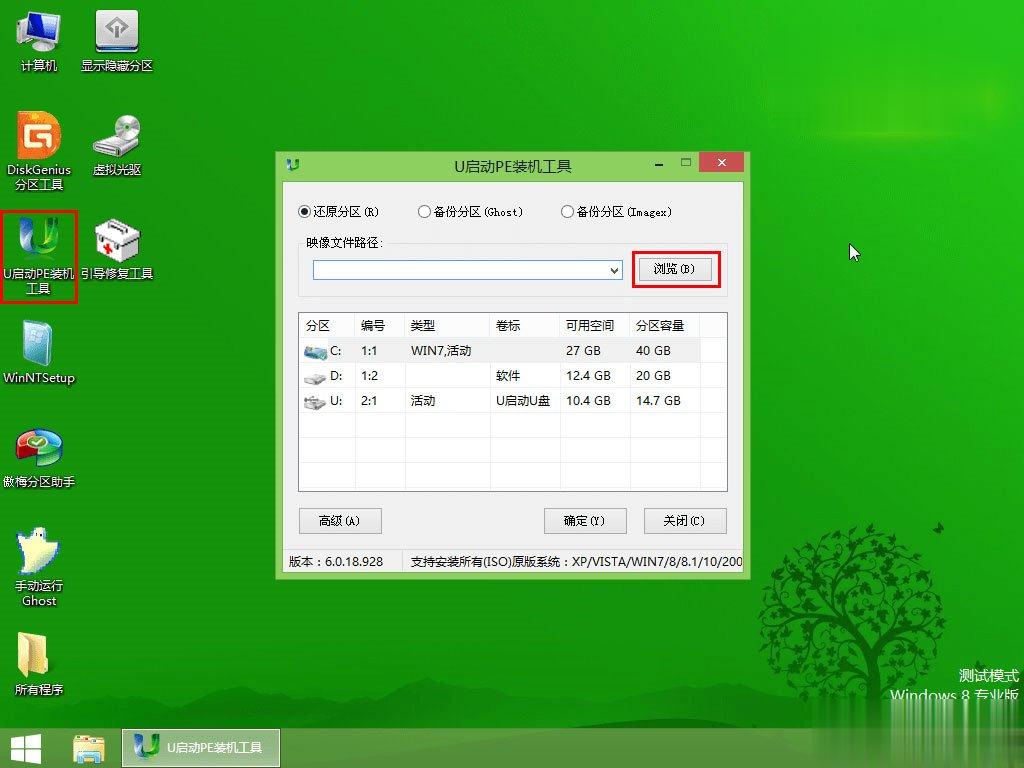Open File Explorer from the taskbar

(x=89, y=748)
